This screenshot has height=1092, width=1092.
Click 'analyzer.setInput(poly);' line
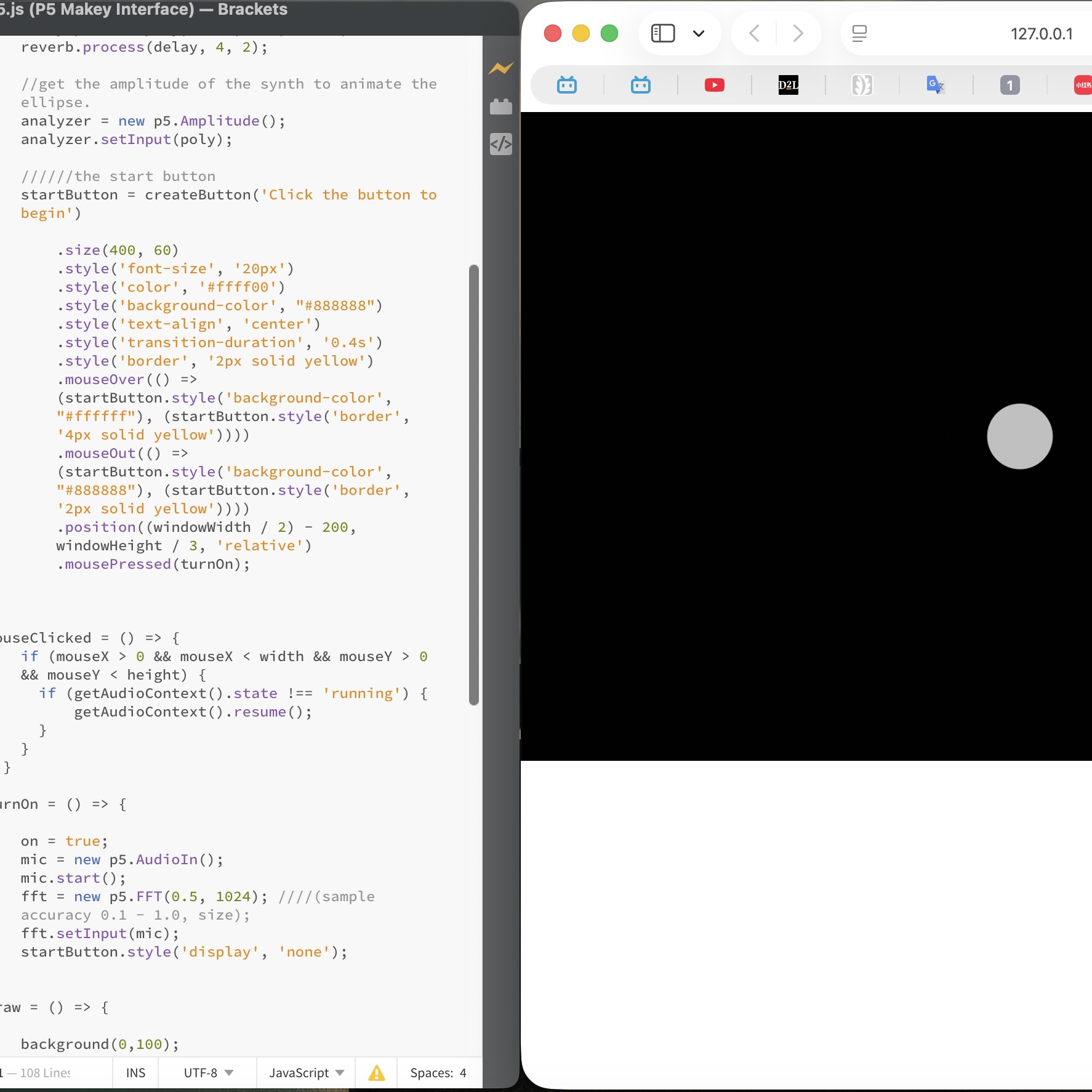pyautogui.click(x=127, y=140)
